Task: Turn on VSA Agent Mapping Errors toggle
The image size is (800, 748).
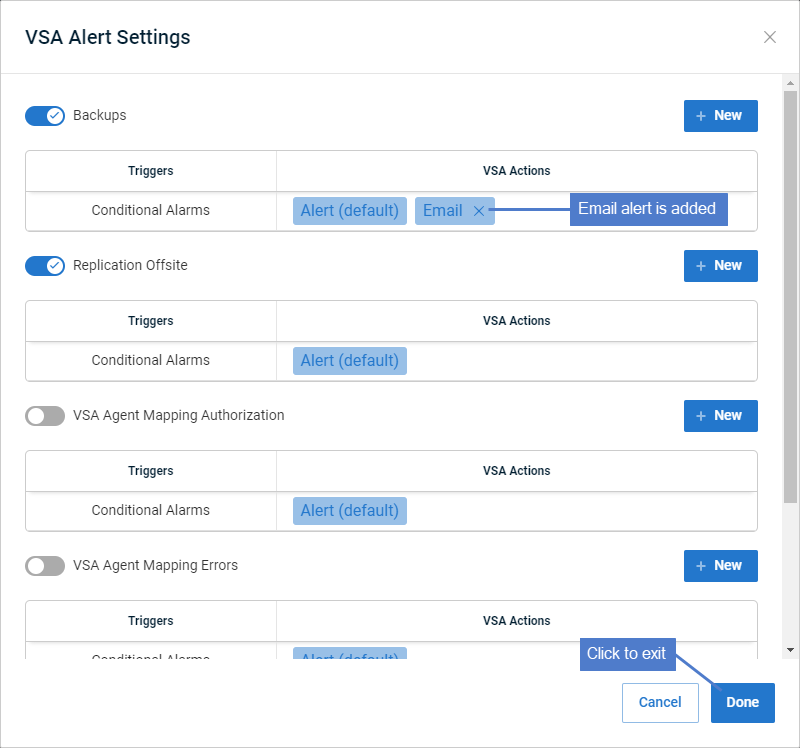Action: click(x=45, y=566)
